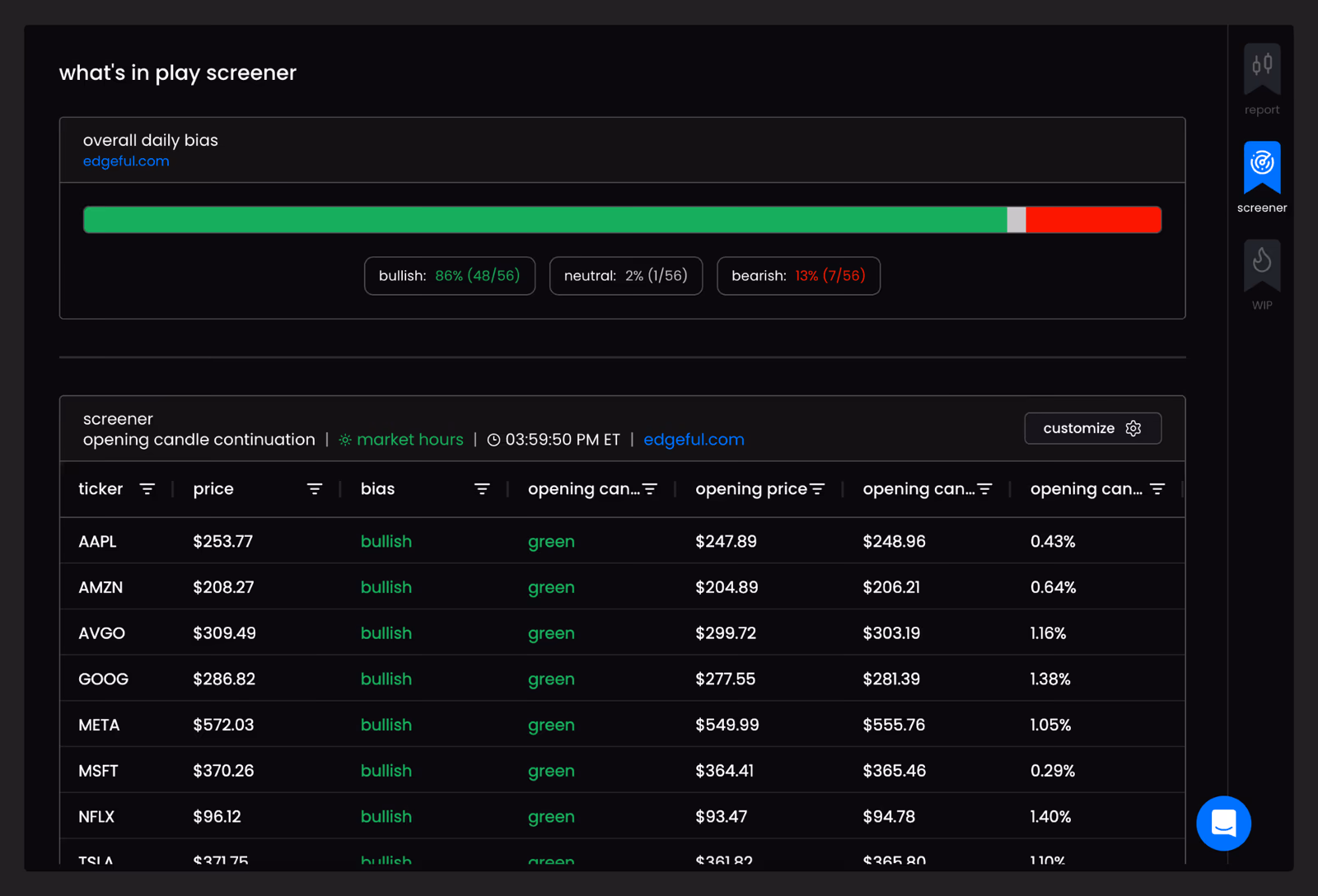Click the neutral 2% (1/56) badge
This screenshot has width=1318, height=896.
(x=626, y=276)
